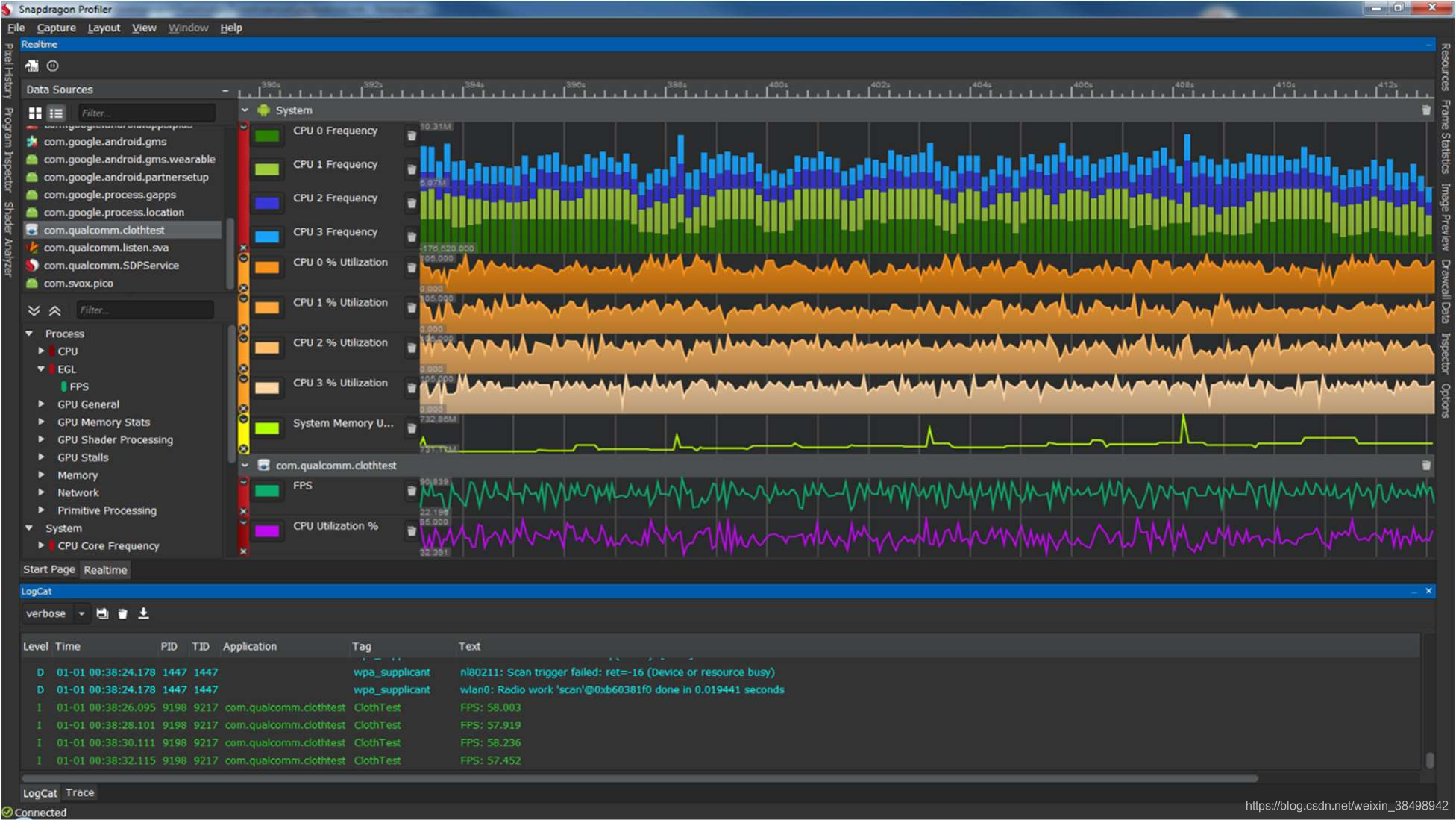Delete the FPS track
The image size is (1456, 820).
(411, 491)
